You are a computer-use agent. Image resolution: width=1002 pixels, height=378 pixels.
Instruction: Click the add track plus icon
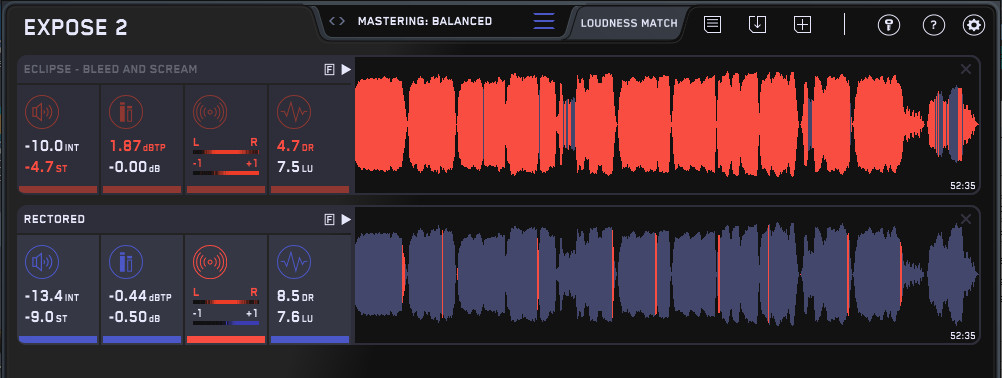[802, 25]
